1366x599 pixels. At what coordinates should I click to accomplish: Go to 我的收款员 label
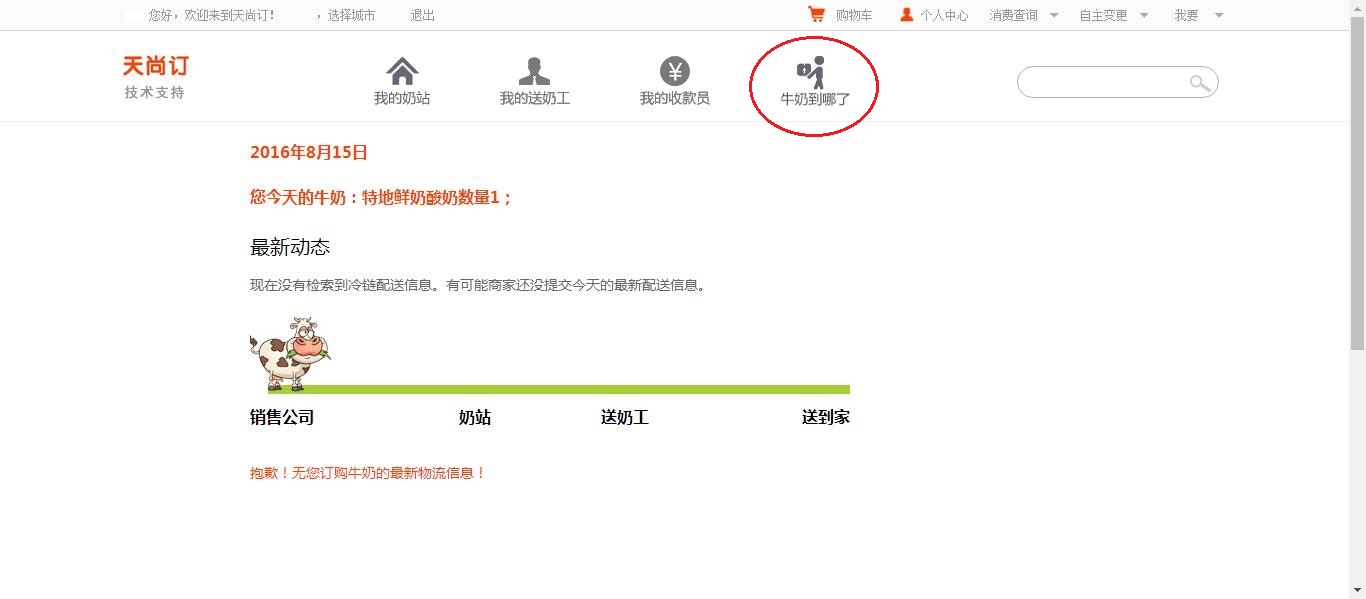(x=675, y=99)
